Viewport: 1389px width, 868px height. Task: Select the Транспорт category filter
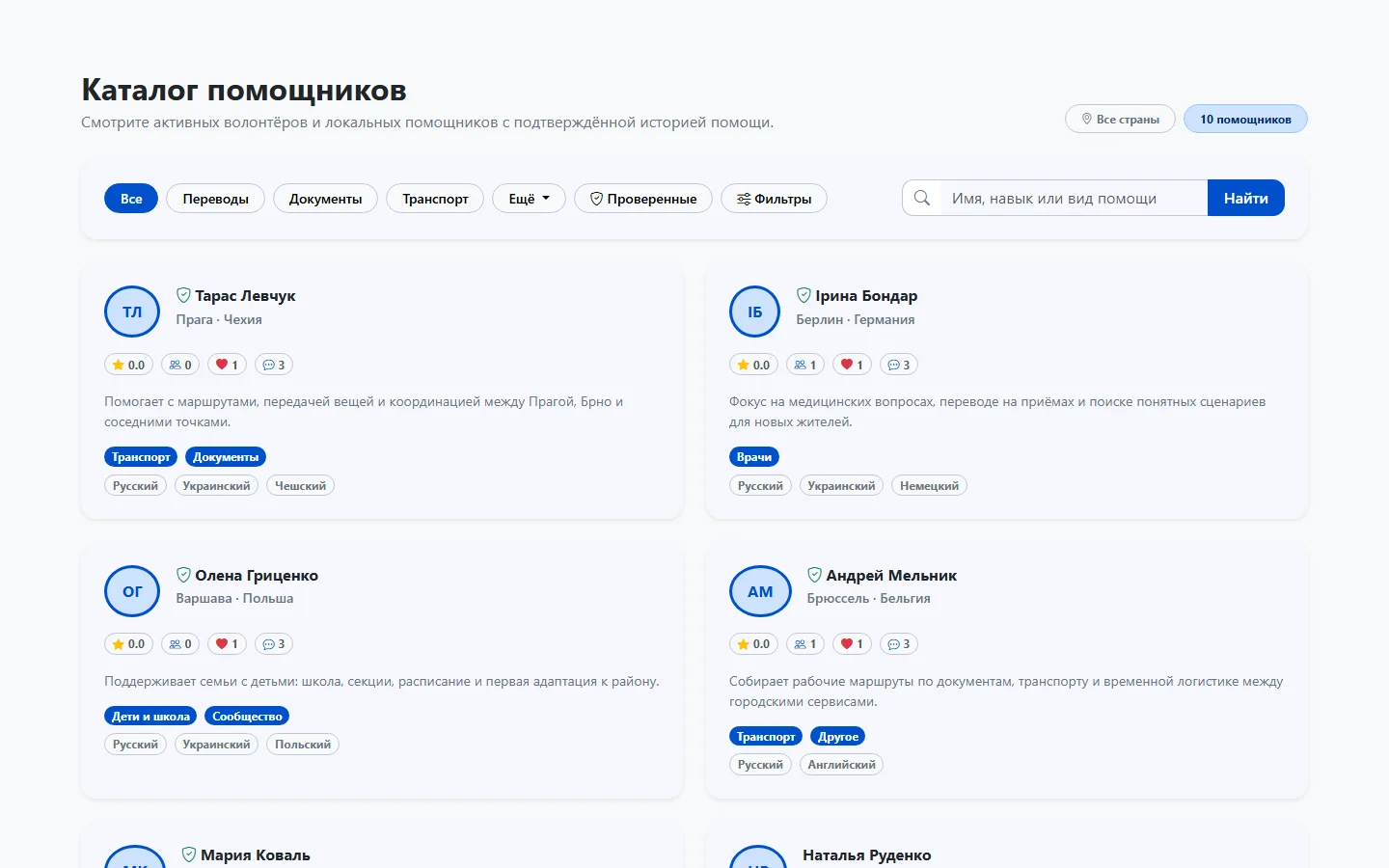(435, 198)
